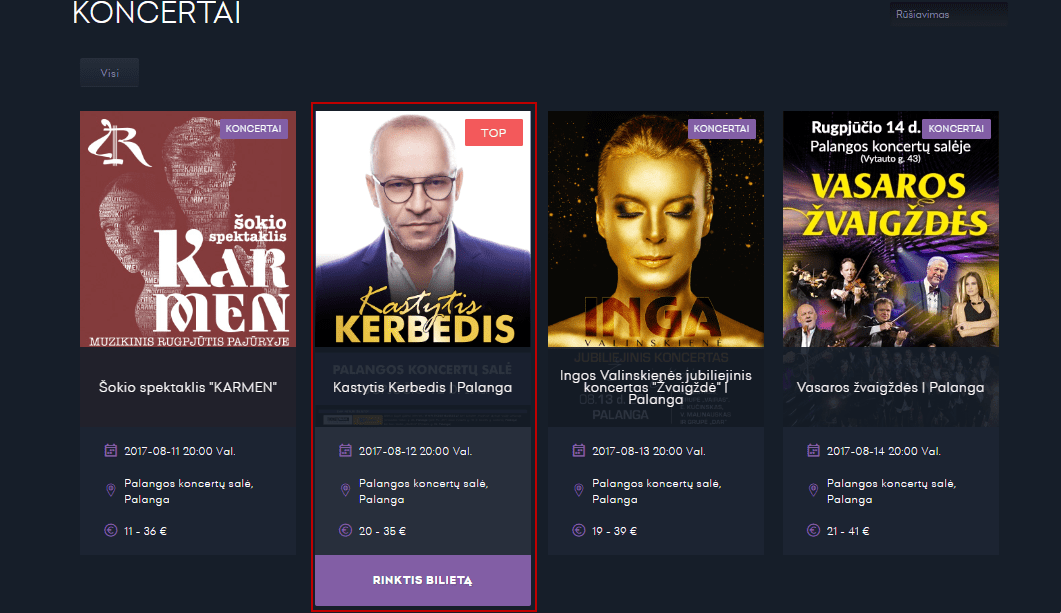Open the Kastytis Kerbedis | Palanga title link
The width and height of the screenshot is (1061, 613).
pyautogui.click(x=422, y=388)
